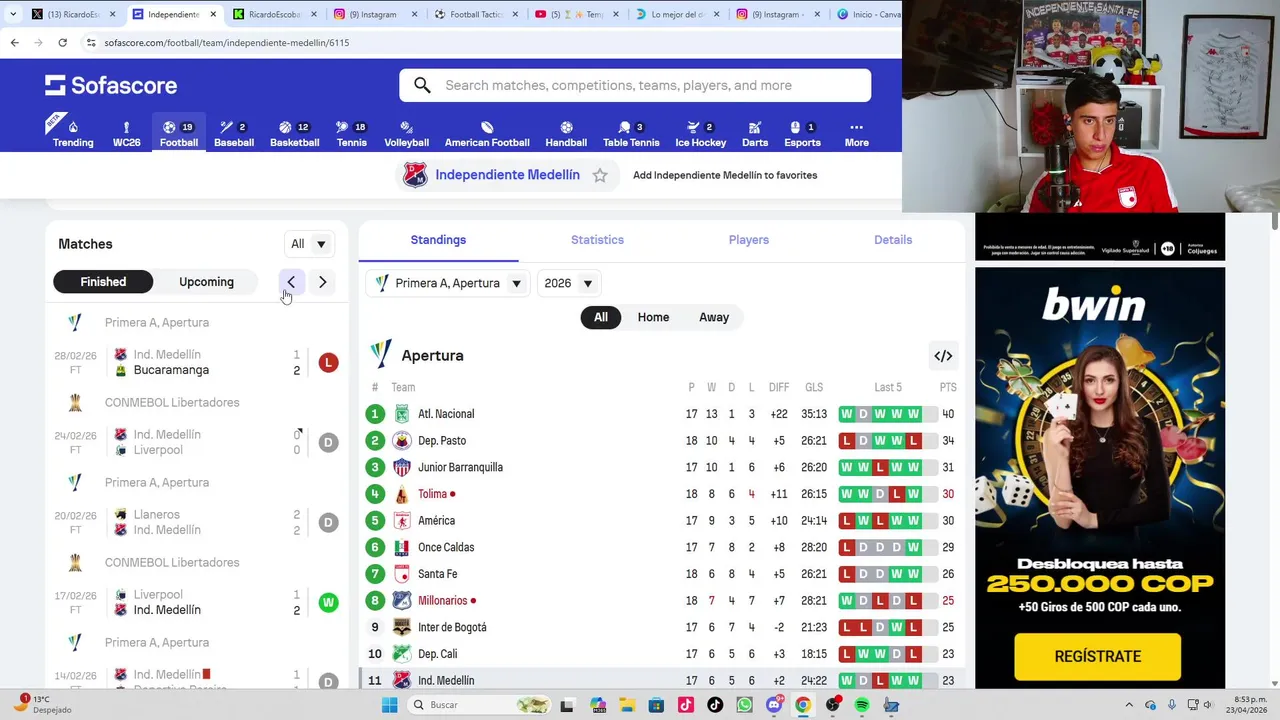Select the Away standings filter
The image size is (1280, 720).
click(x=714, y=317)
